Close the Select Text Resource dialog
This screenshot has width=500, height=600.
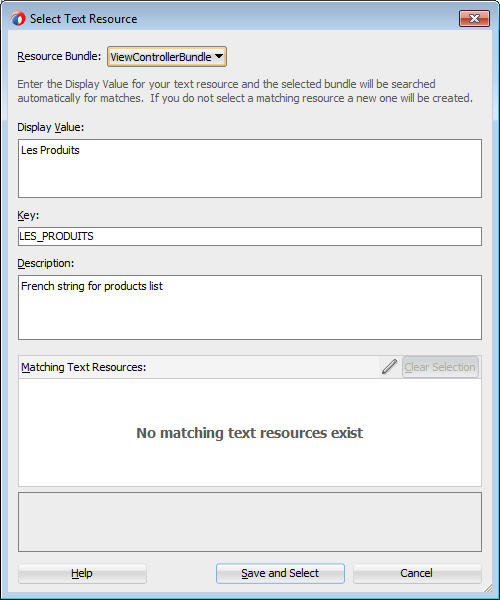point(474,18)
